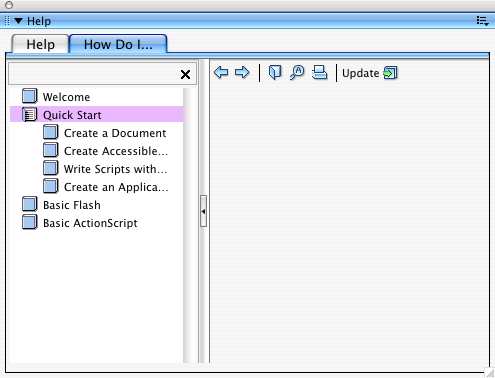Expand the Basic Flash topic
The width and height of the screenshot is (495, 378).
[x=72, y=205]
